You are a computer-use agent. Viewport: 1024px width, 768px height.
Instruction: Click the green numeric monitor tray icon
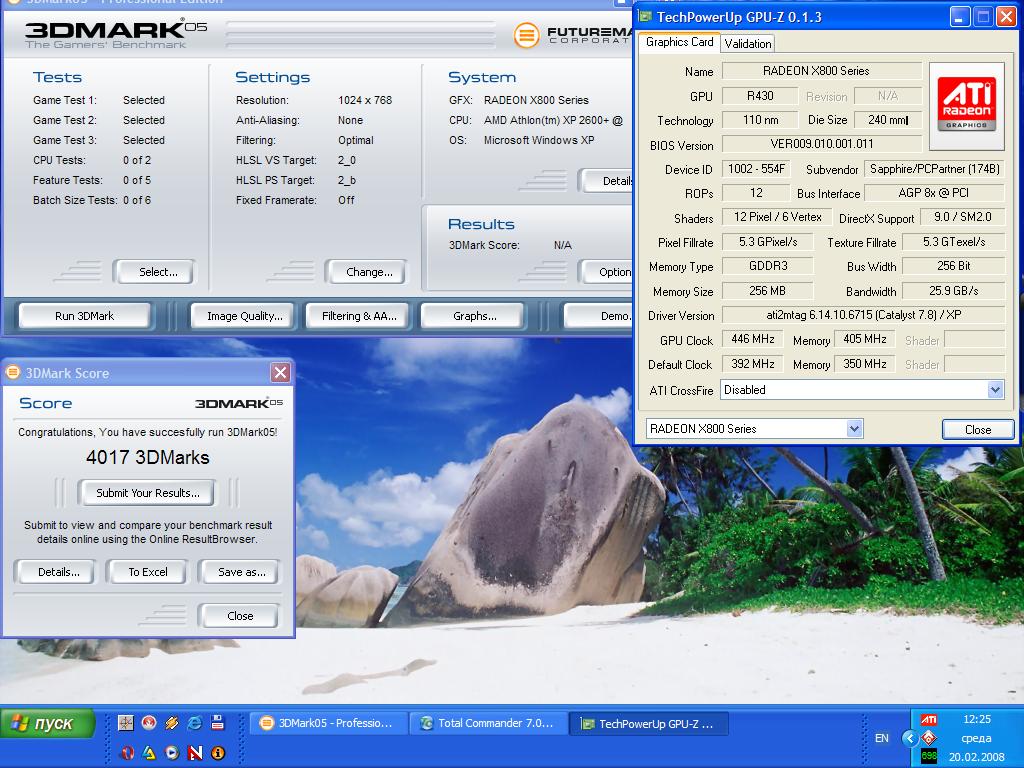[x=929, y=757]
